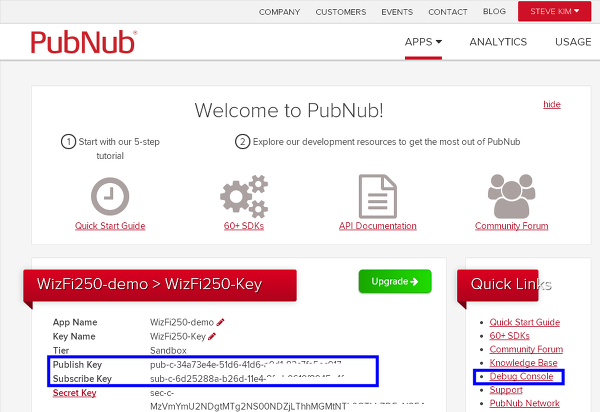Open Debug Console in Quick Links
This screenshot has height=412, width=600.
click(521, 376)
